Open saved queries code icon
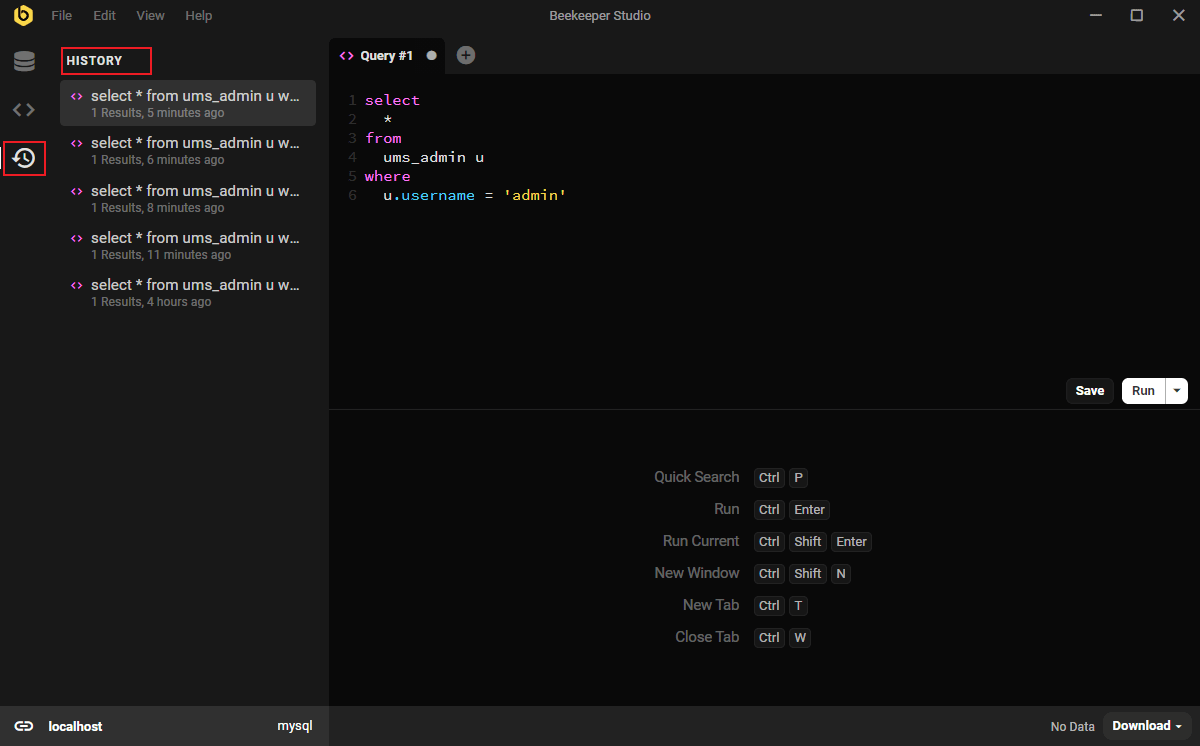 24,110
